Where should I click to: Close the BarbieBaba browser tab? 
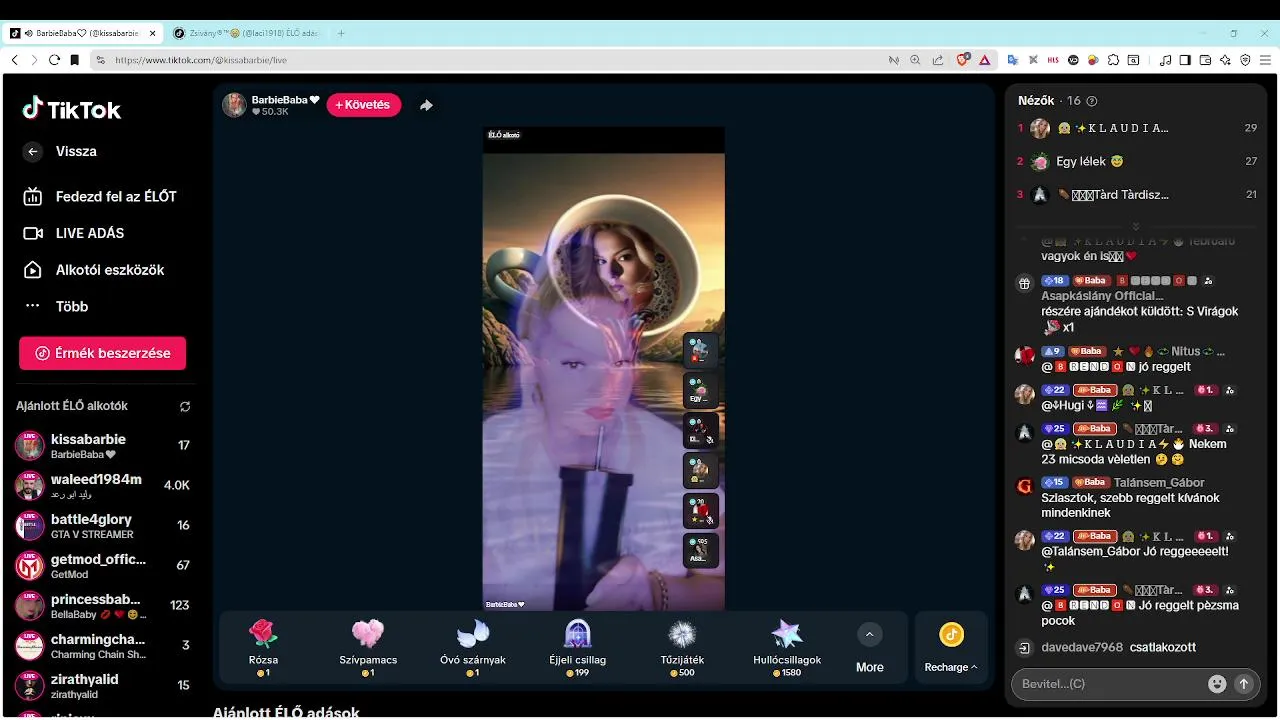tap(153, 33)
